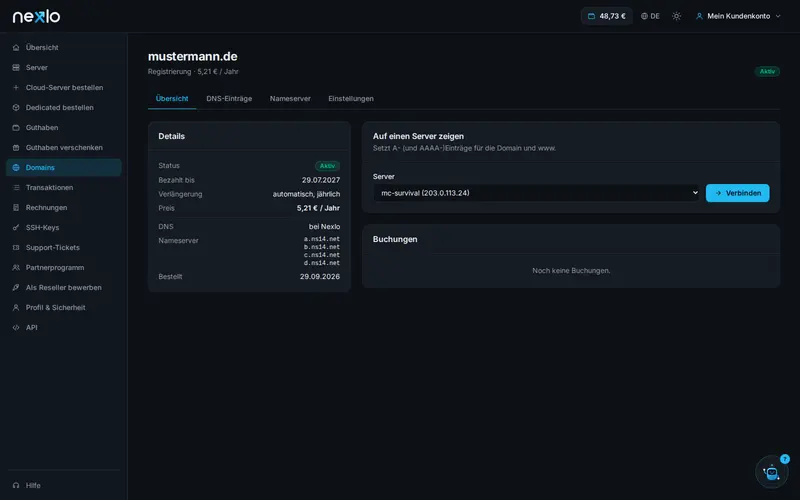Open Transaktionen in the sidebar
The image size is (800, 500).
[64, 187]
